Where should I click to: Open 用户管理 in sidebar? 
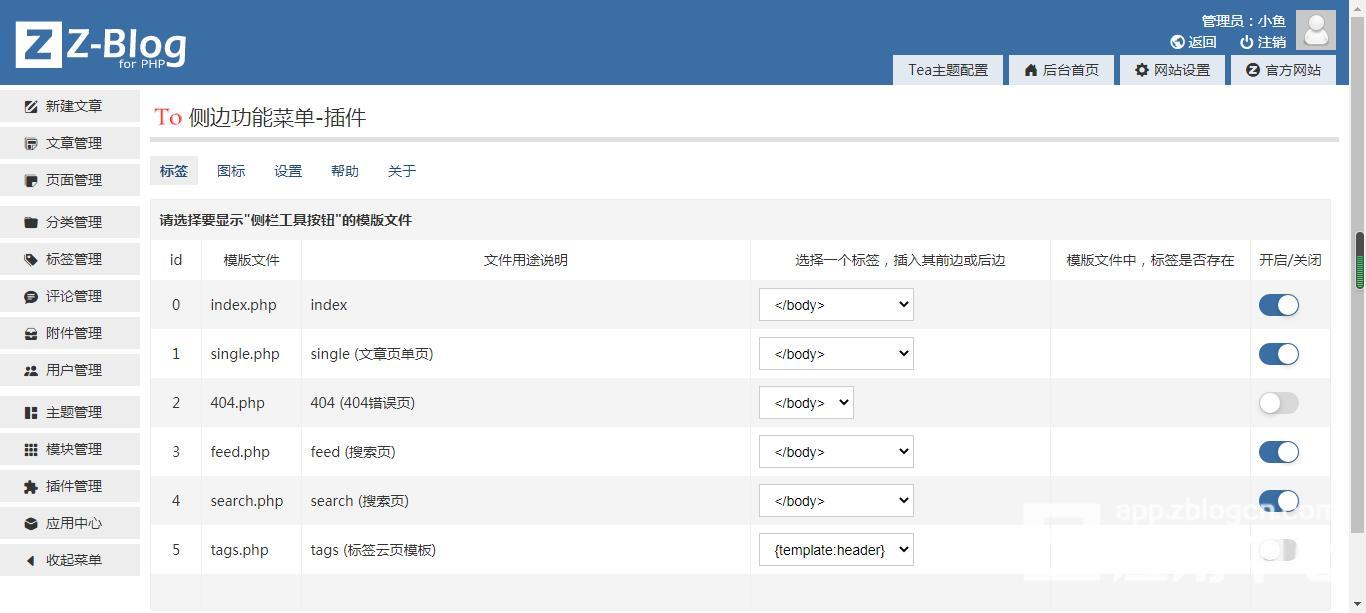(x=70, y=370)
